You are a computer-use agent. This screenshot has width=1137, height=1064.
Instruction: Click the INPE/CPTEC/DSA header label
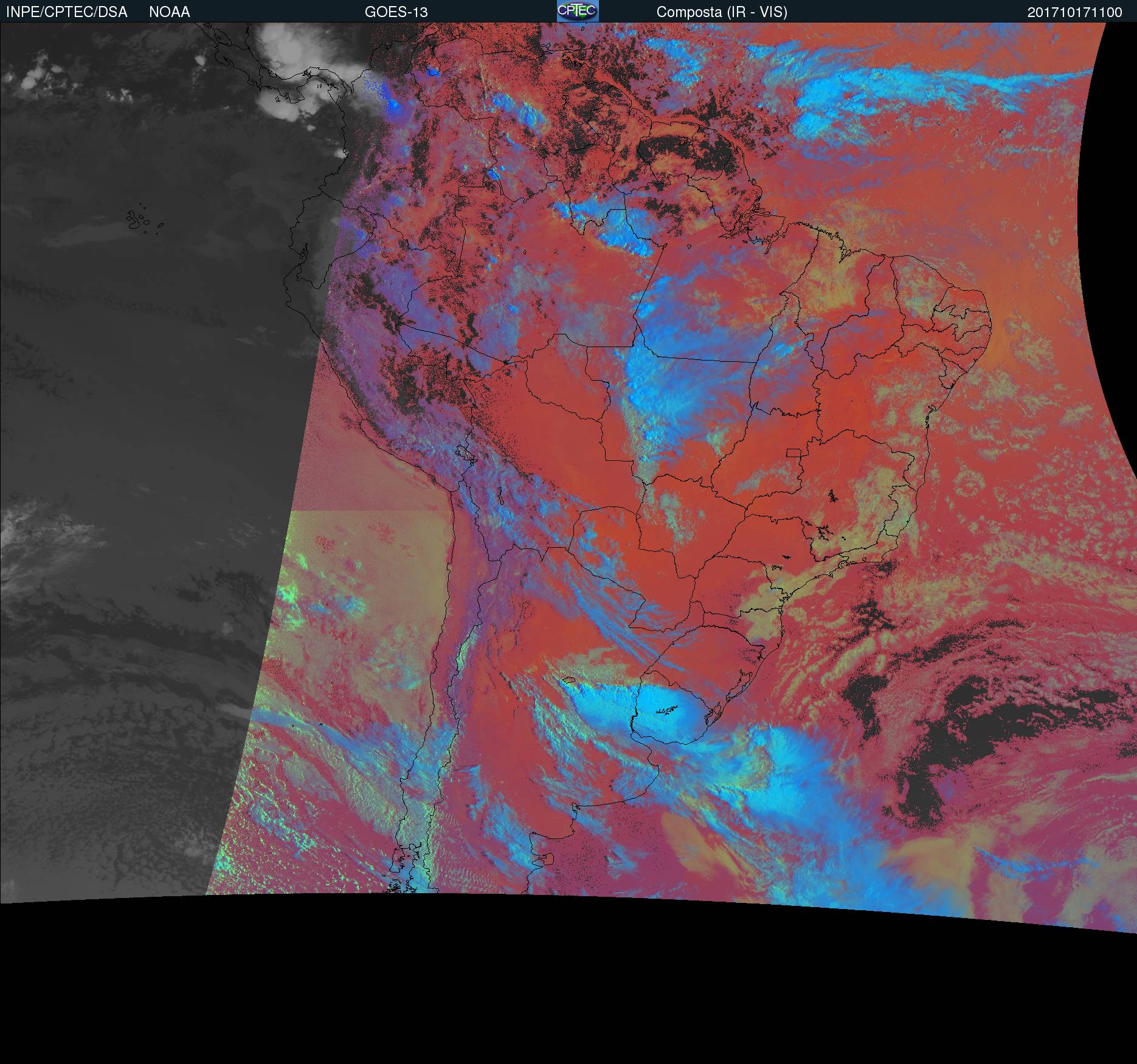click(x=67, y=12)
